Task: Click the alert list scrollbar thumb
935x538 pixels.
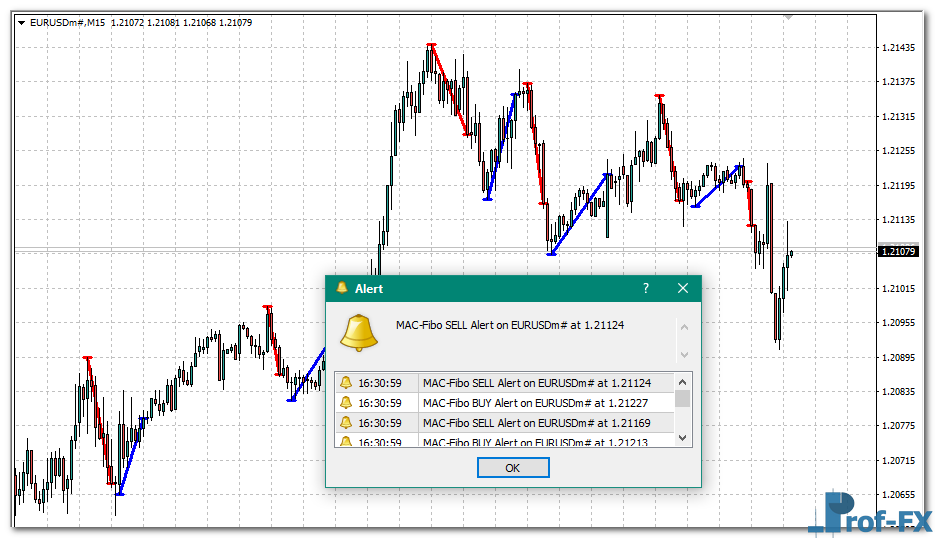Action: 683,399
